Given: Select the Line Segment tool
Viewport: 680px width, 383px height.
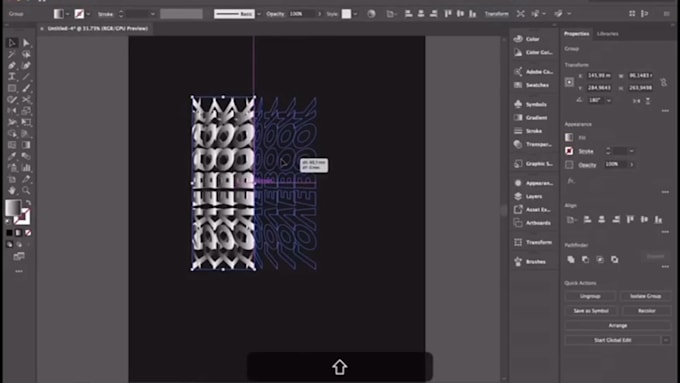Looking at the screenshot, I should [x=26, y=77].
